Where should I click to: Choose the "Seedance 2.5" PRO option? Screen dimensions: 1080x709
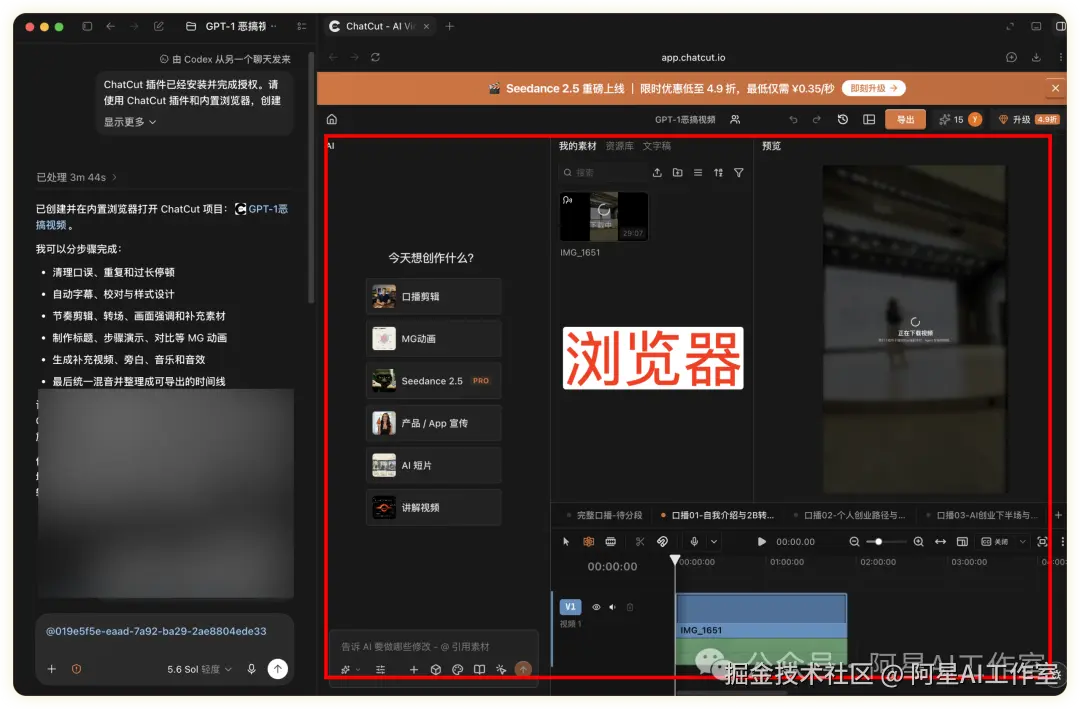click(433, 380)
